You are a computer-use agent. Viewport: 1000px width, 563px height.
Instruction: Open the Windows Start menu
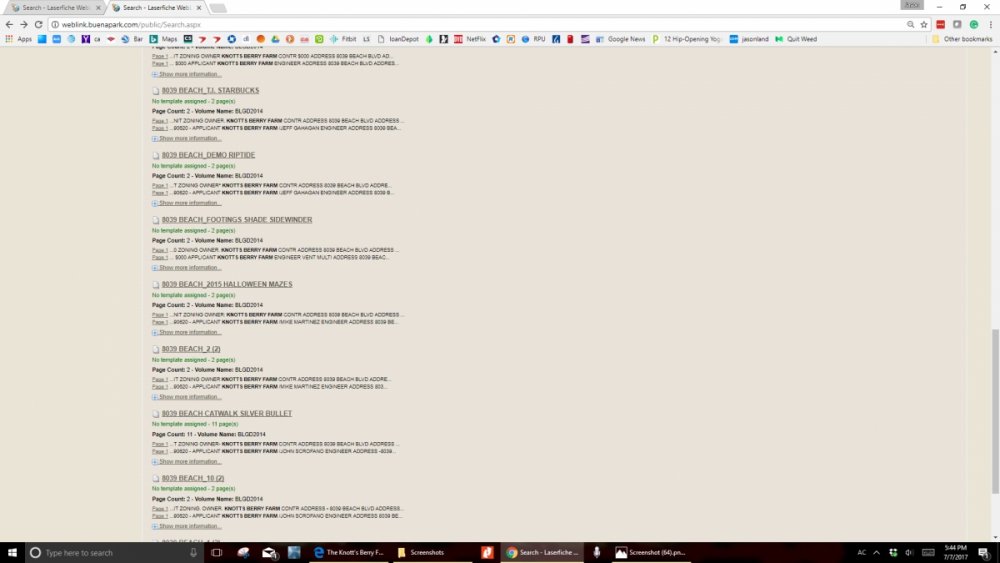[x=12, y=552]
